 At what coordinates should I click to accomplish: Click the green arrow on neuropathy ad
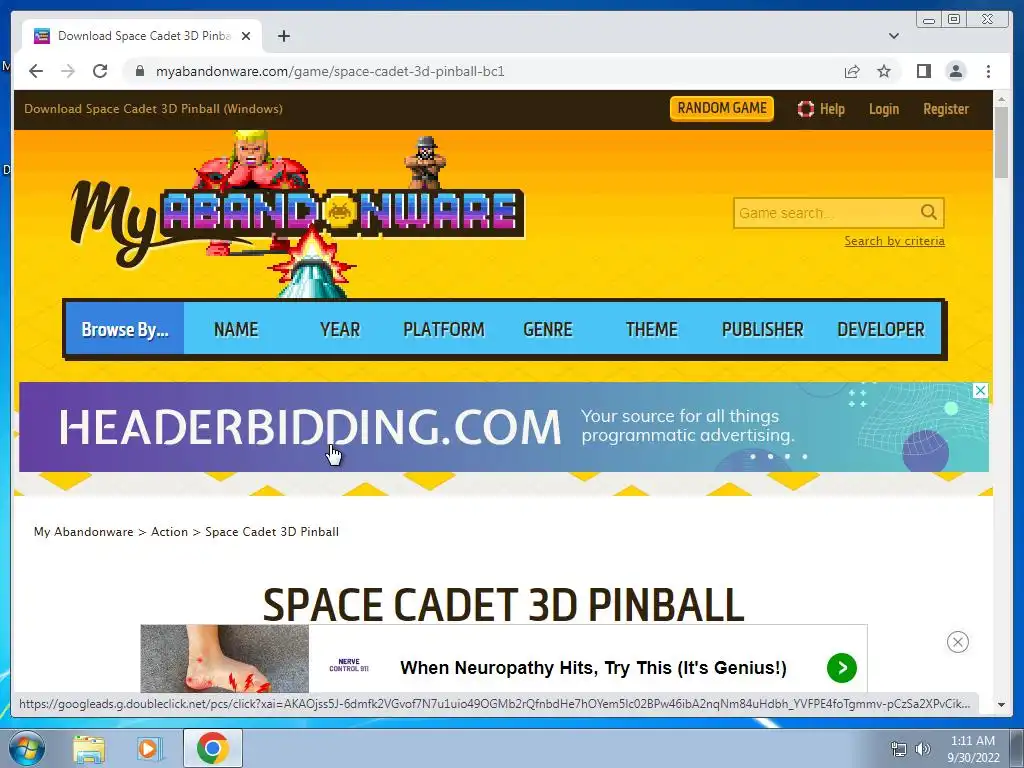pos(841,667)
